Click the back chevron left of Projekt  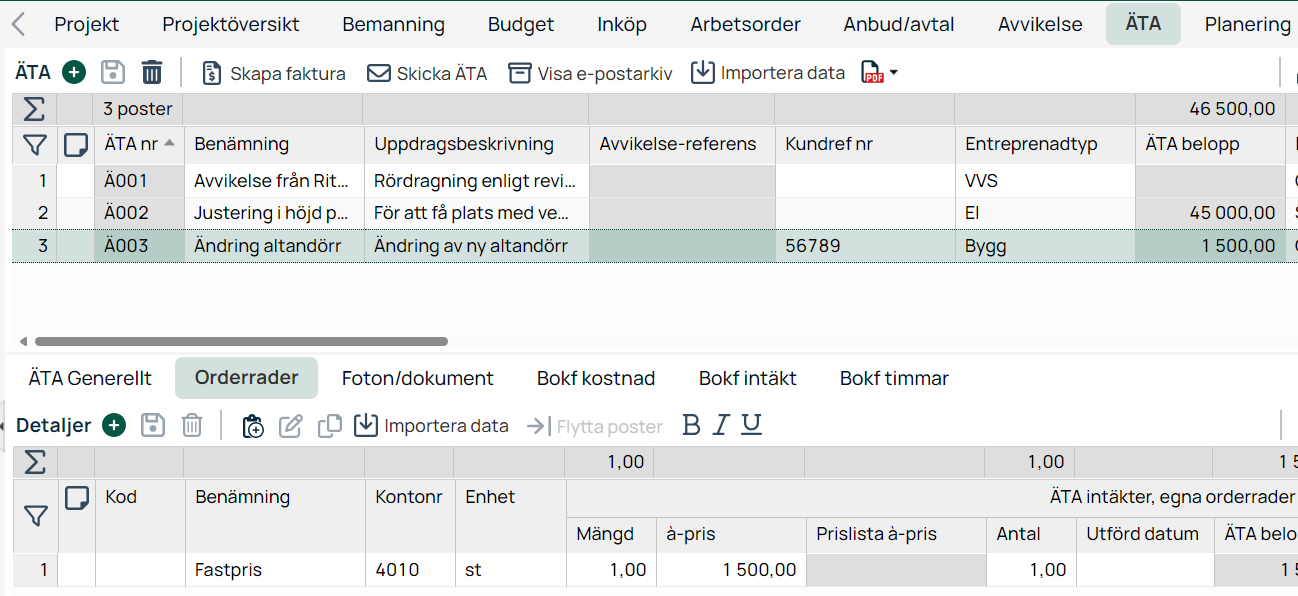point(18,24)
